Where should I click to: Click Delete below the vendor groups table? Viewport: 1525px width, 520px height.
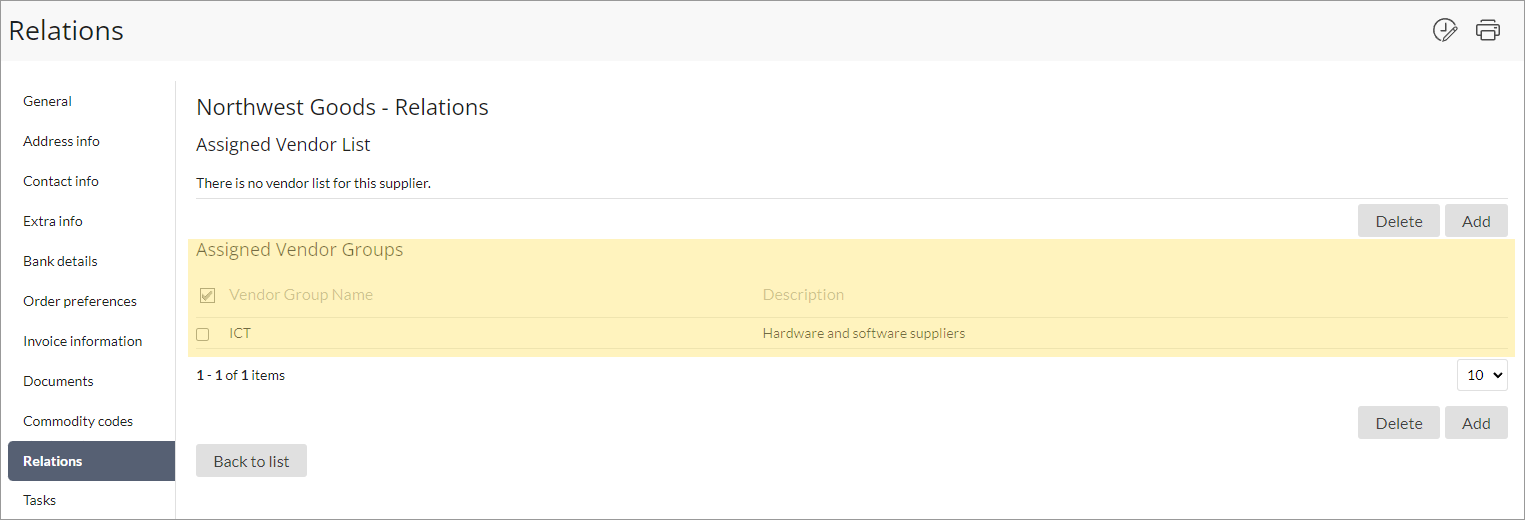tap(1399, 423)
